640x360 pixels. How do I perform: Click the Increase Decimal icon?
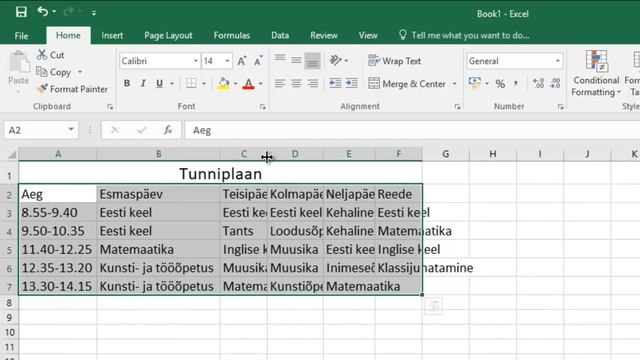pos(538,83)
